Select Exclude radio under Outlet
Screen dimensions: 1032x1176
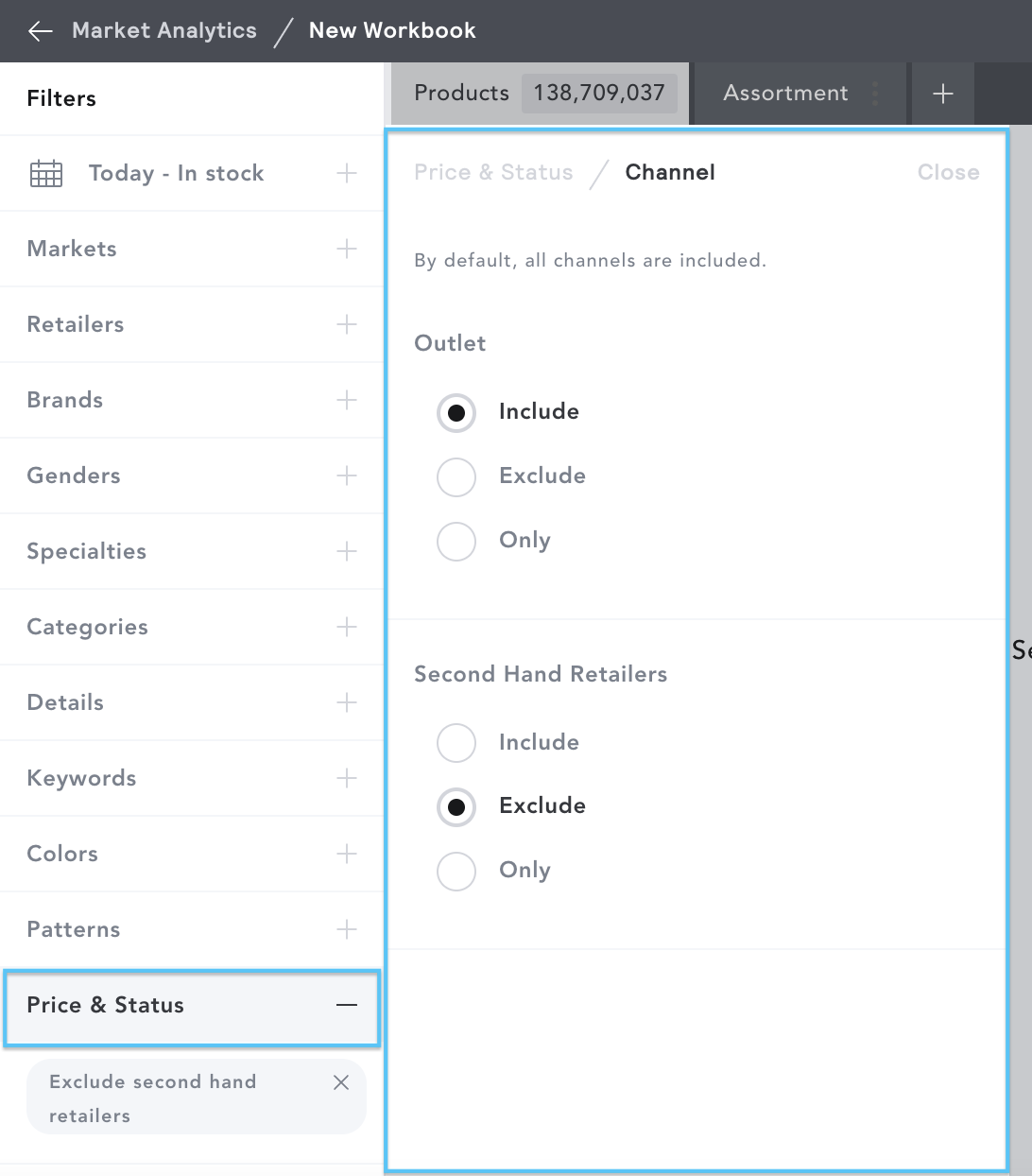[x=456, y=477]
